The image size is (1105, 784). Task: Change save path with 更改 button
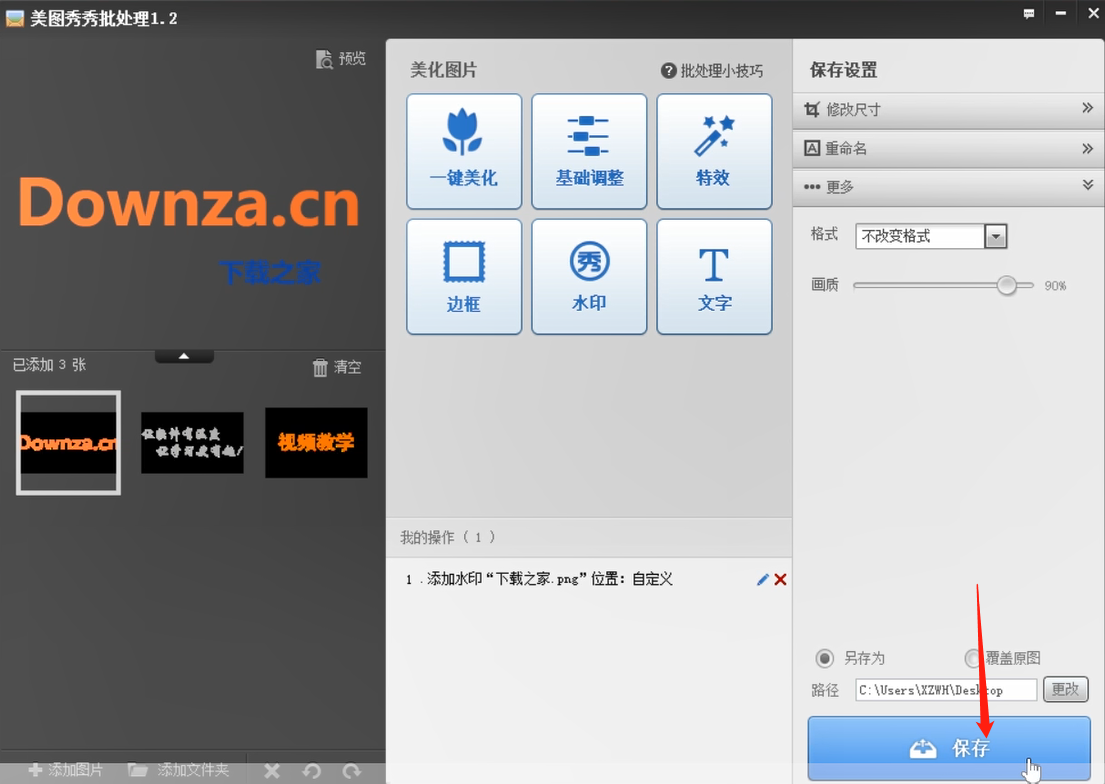tap(1065, 689)
